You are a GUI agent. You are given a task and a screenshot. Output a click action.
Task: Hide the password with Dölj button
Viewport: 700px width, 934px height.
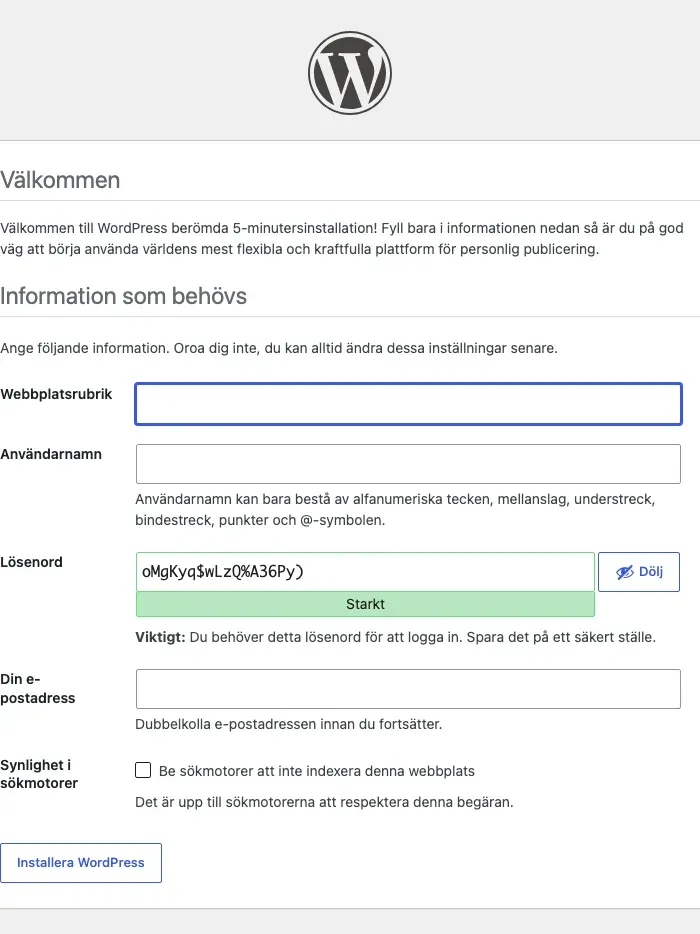pos(639,572)
